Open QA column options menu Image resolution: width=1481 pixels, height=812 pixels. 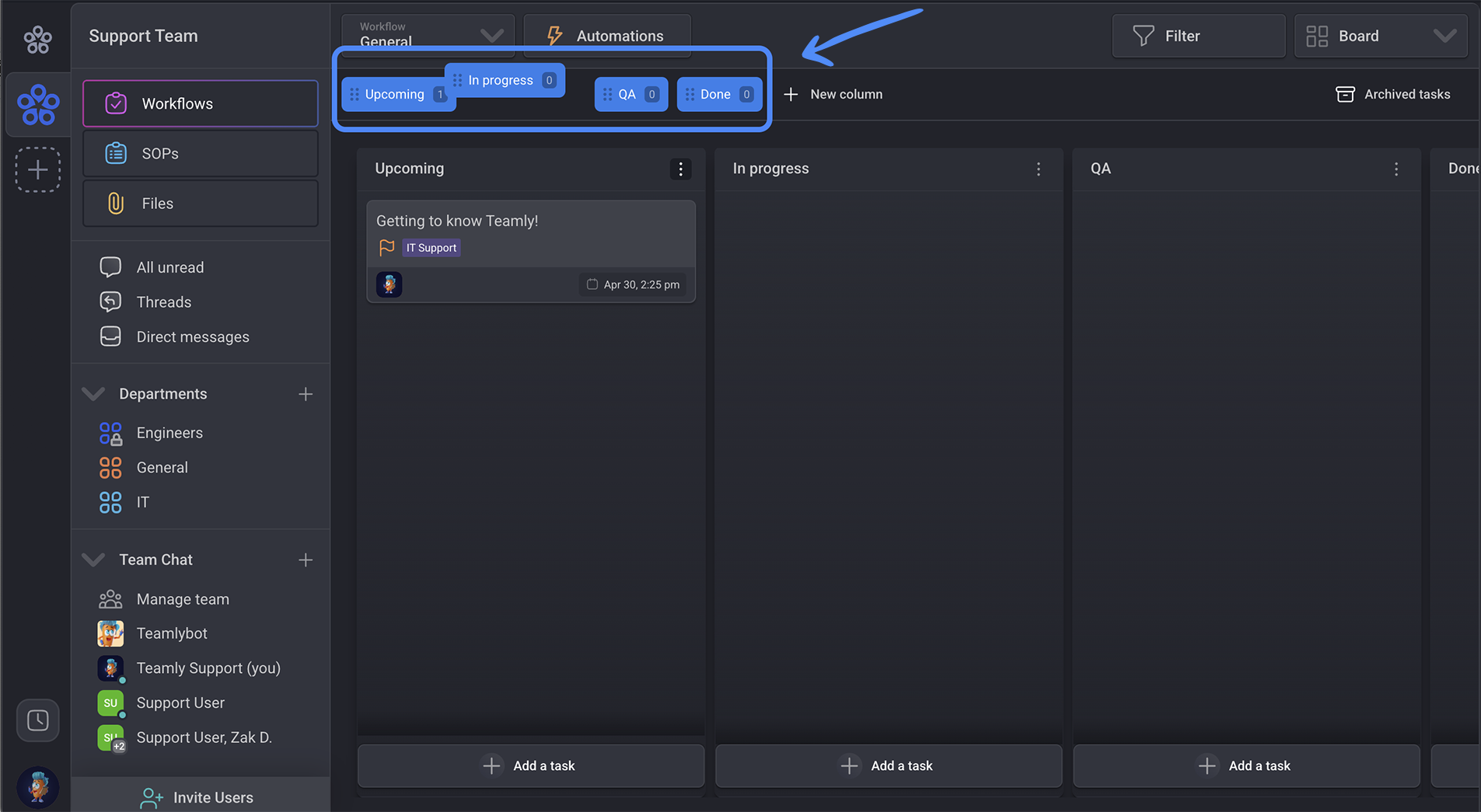[x=1396, y=169]
